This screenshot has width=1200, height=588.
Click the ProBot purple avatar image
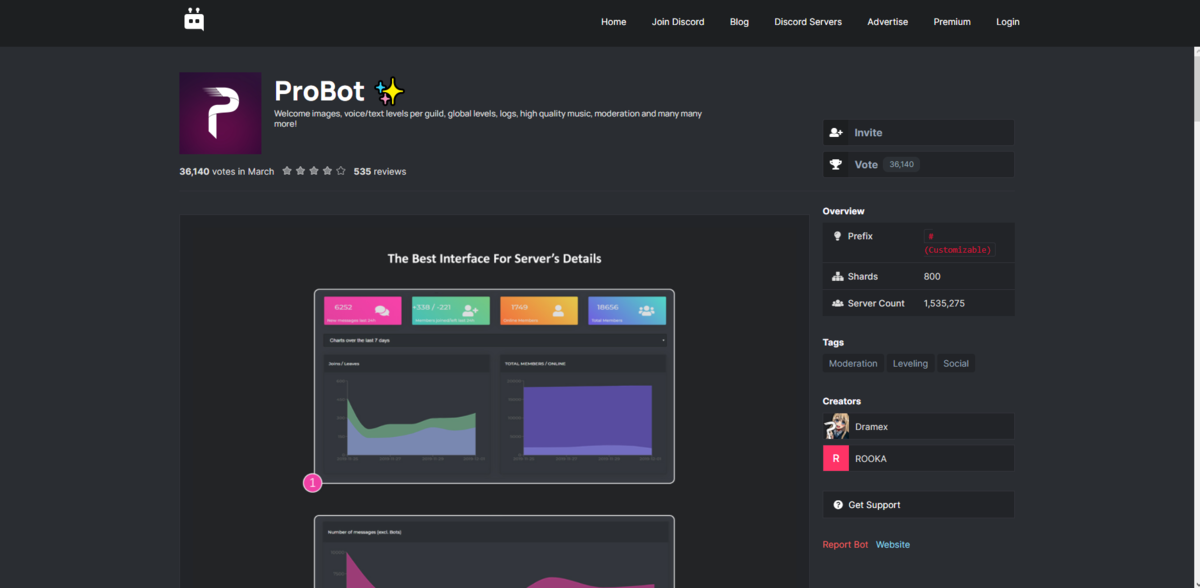tap(220, 113)
